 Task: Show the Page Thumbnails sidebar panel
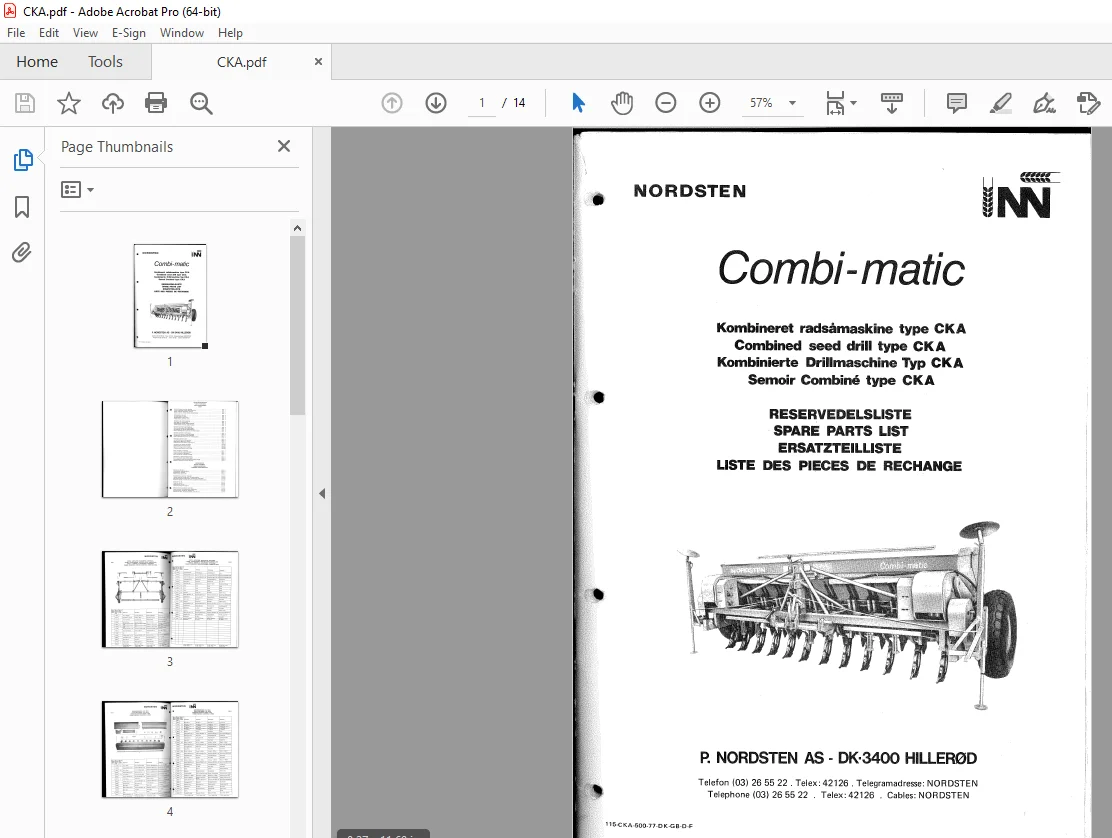click(23, 160)
